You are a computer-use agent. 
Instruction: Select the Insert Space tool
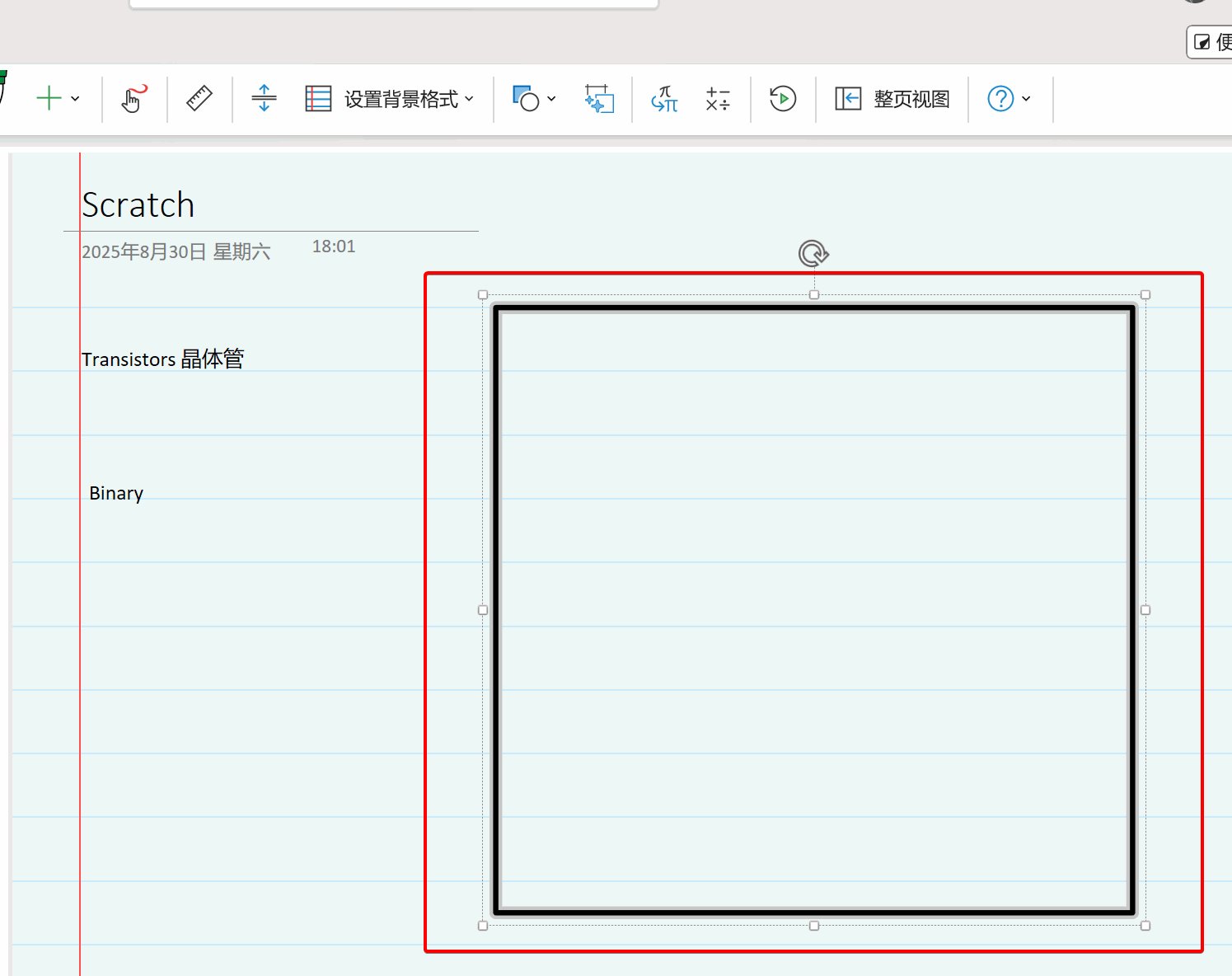point(264,99)
